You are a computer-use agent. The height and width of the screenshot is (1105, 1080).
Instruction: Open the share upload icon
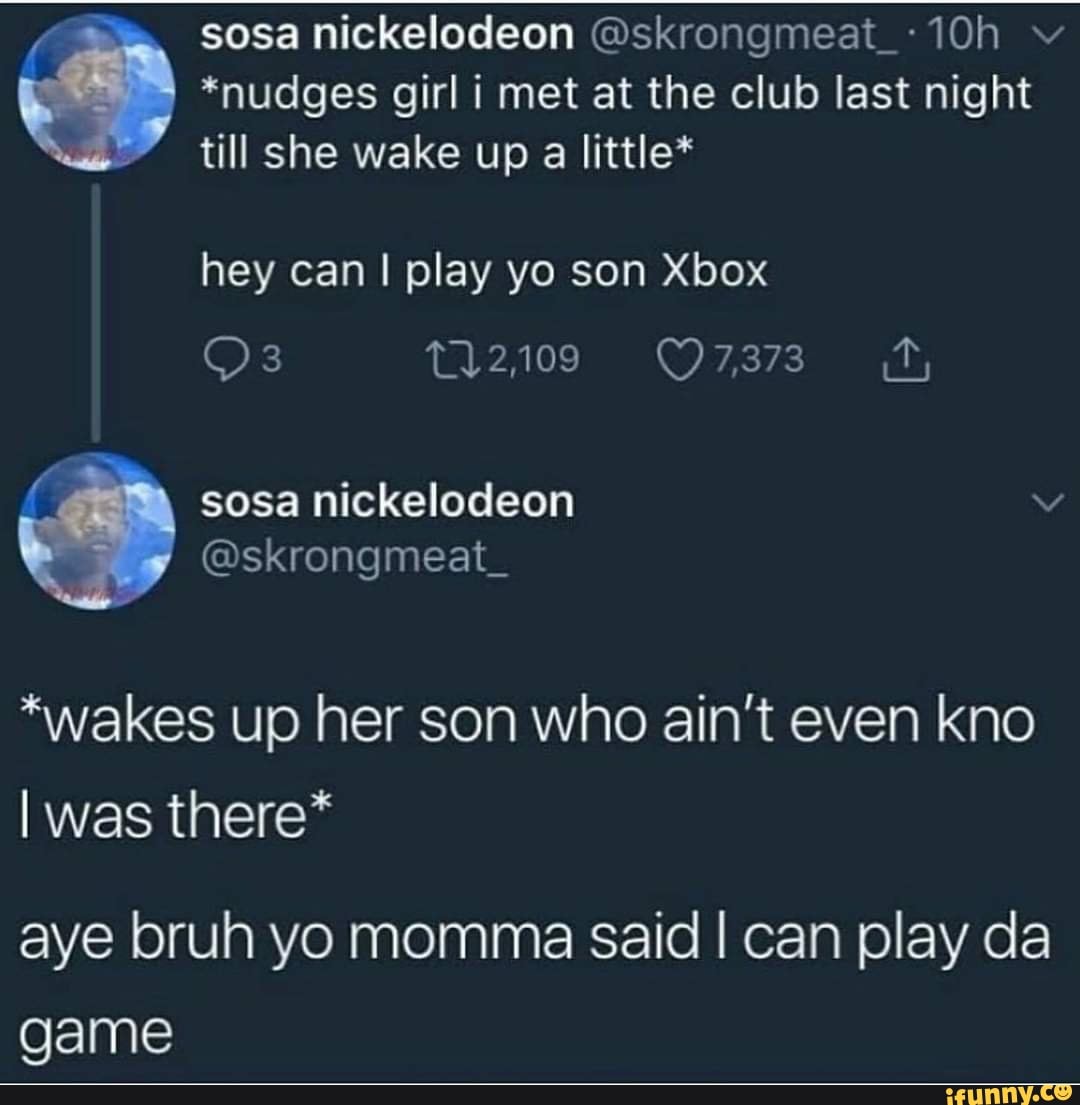click(907, 360)
